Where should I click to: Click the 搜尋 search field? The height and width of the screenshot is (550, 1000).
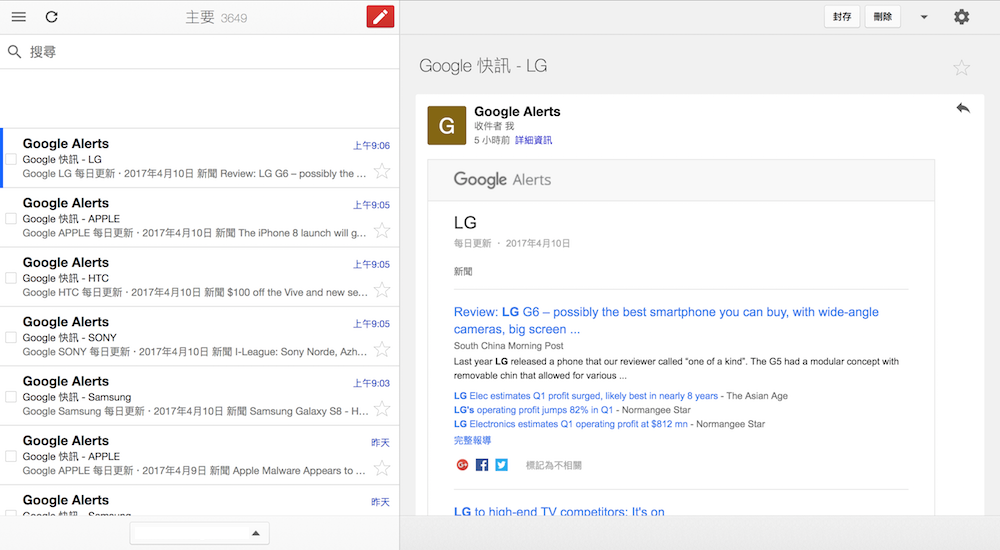[200, 52]
